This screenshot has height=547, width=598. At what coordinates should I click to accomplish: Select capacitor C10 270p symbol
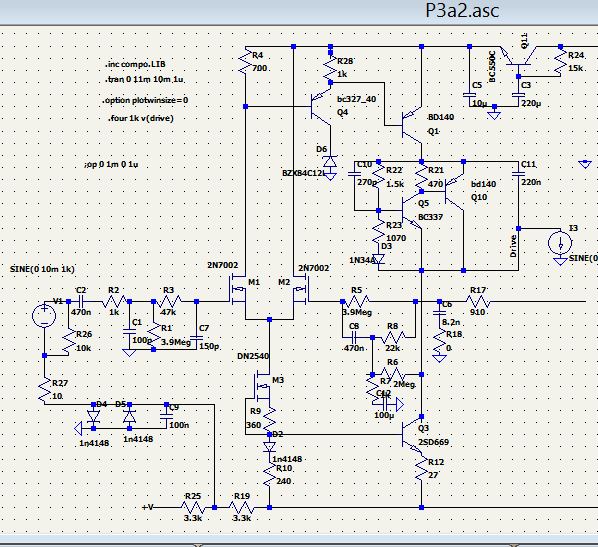[x=354, y=174]
